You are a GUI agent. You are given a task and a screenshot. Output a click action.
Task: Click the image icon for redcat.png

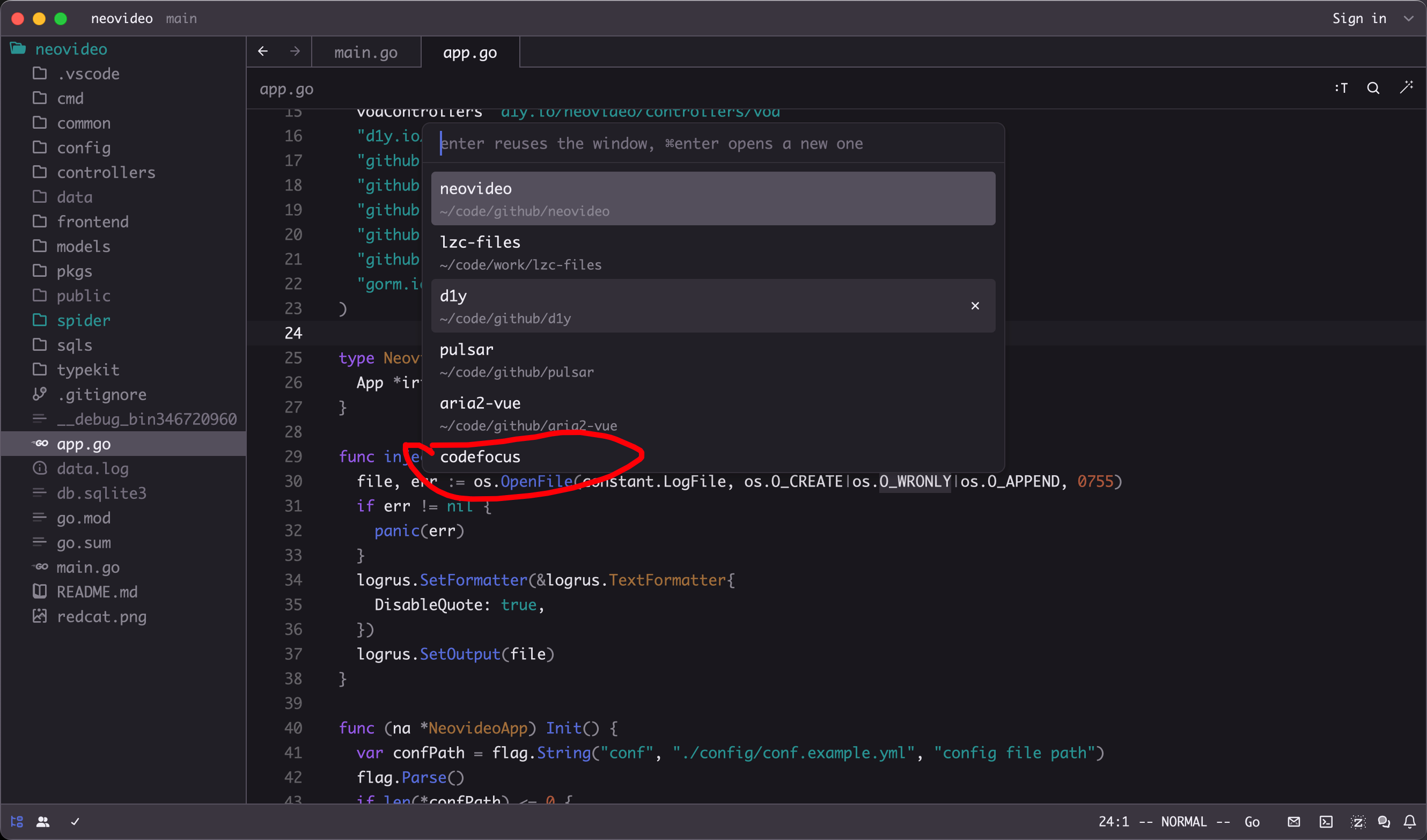(x=40, y=616)
